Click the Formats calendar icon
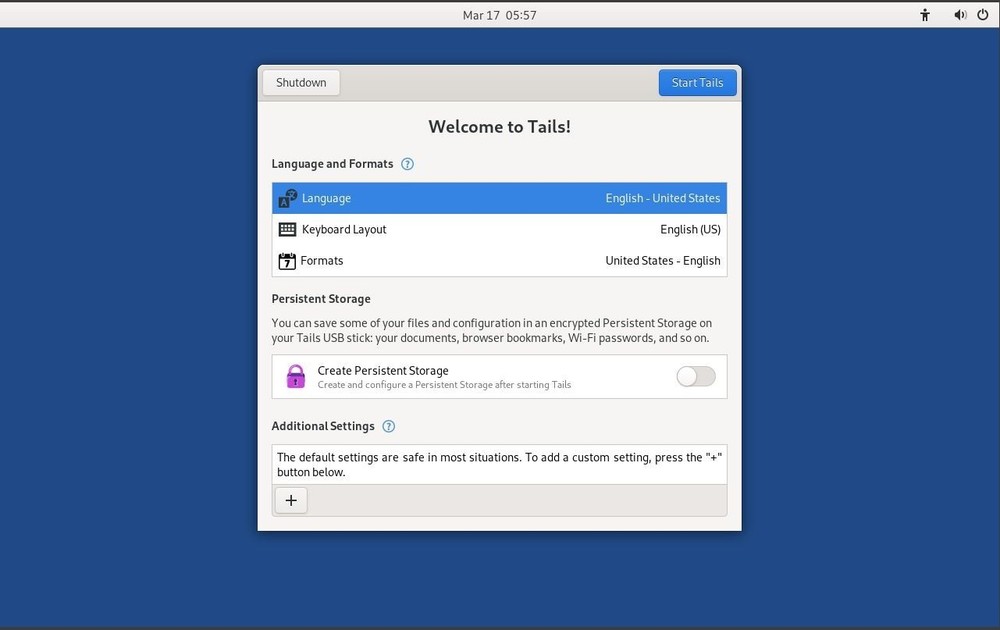This screenshot has height=630, width=1000. pos(287,260)
